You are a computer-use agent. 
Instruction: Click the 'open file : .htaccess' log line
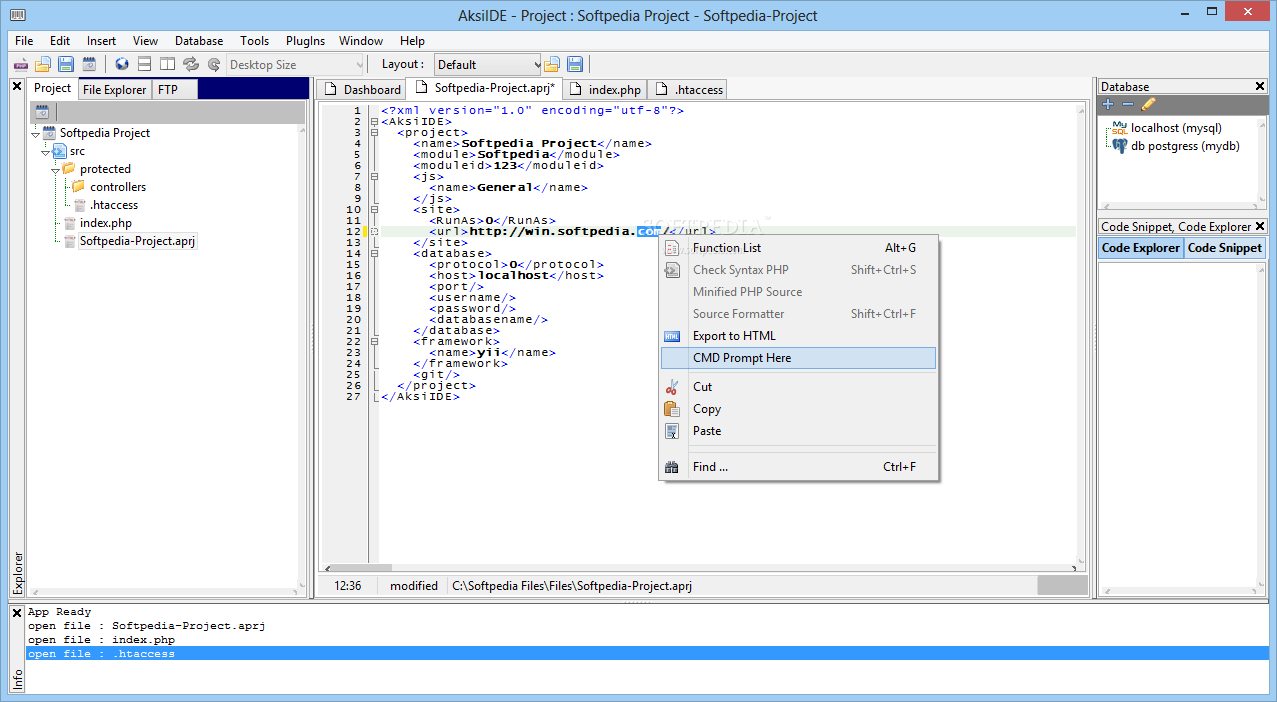(647, 654)
